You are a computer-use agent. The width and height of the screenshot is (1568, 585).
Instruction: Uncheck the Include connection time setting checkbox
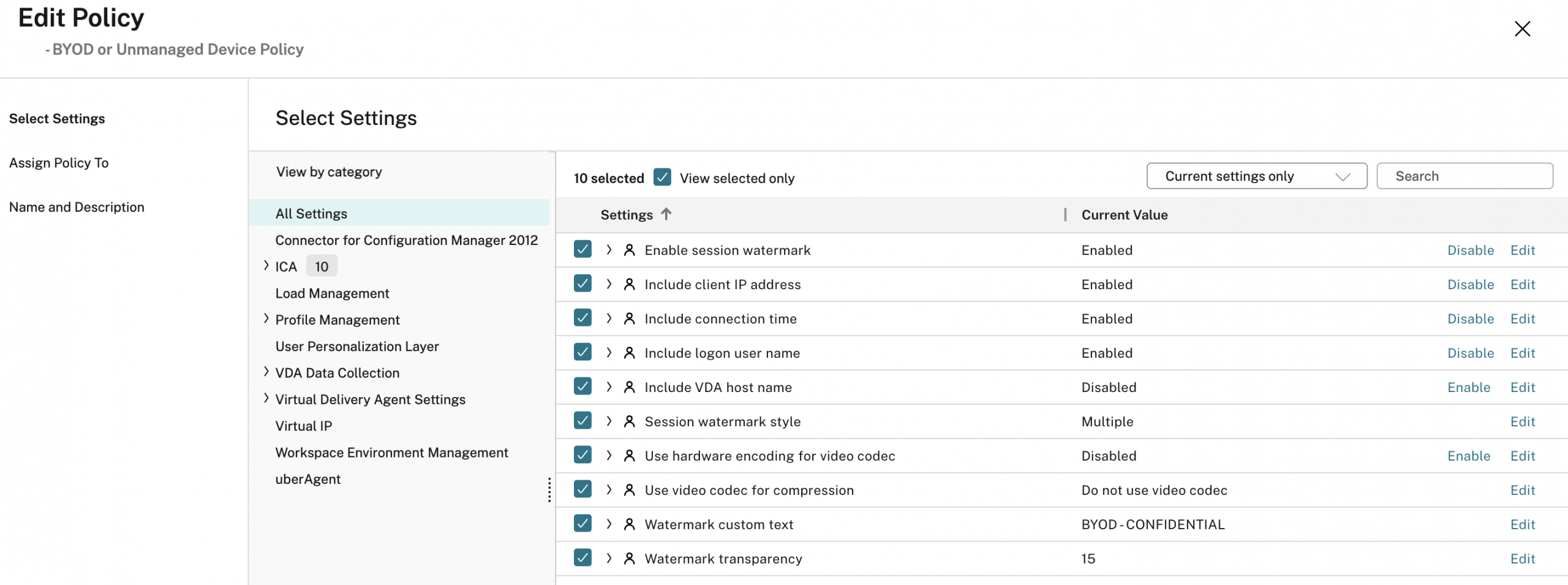tap(582, 318)
